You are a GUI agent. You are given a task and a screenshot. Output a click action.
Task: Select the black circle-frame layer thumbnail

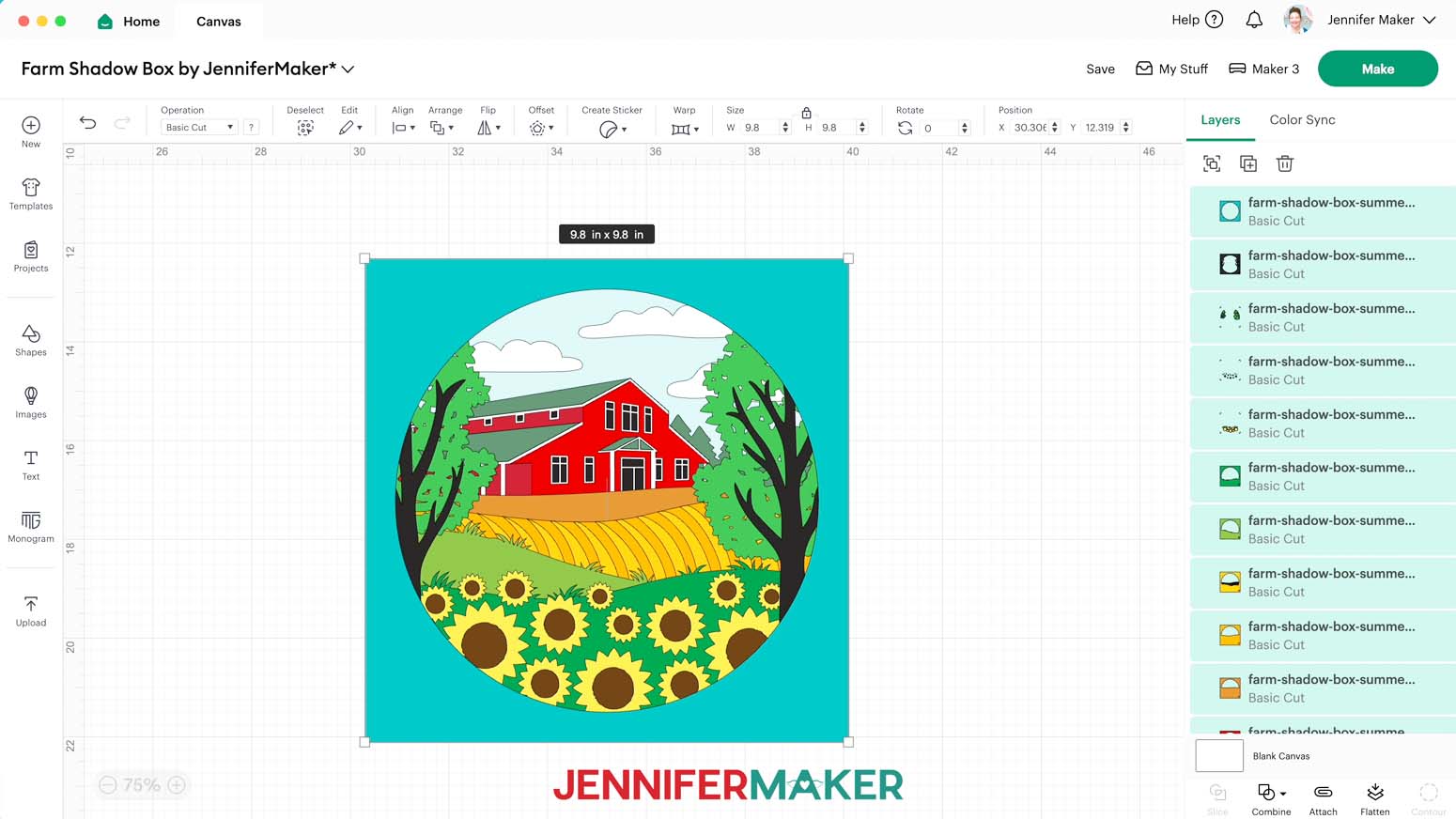pos(1230,264)
